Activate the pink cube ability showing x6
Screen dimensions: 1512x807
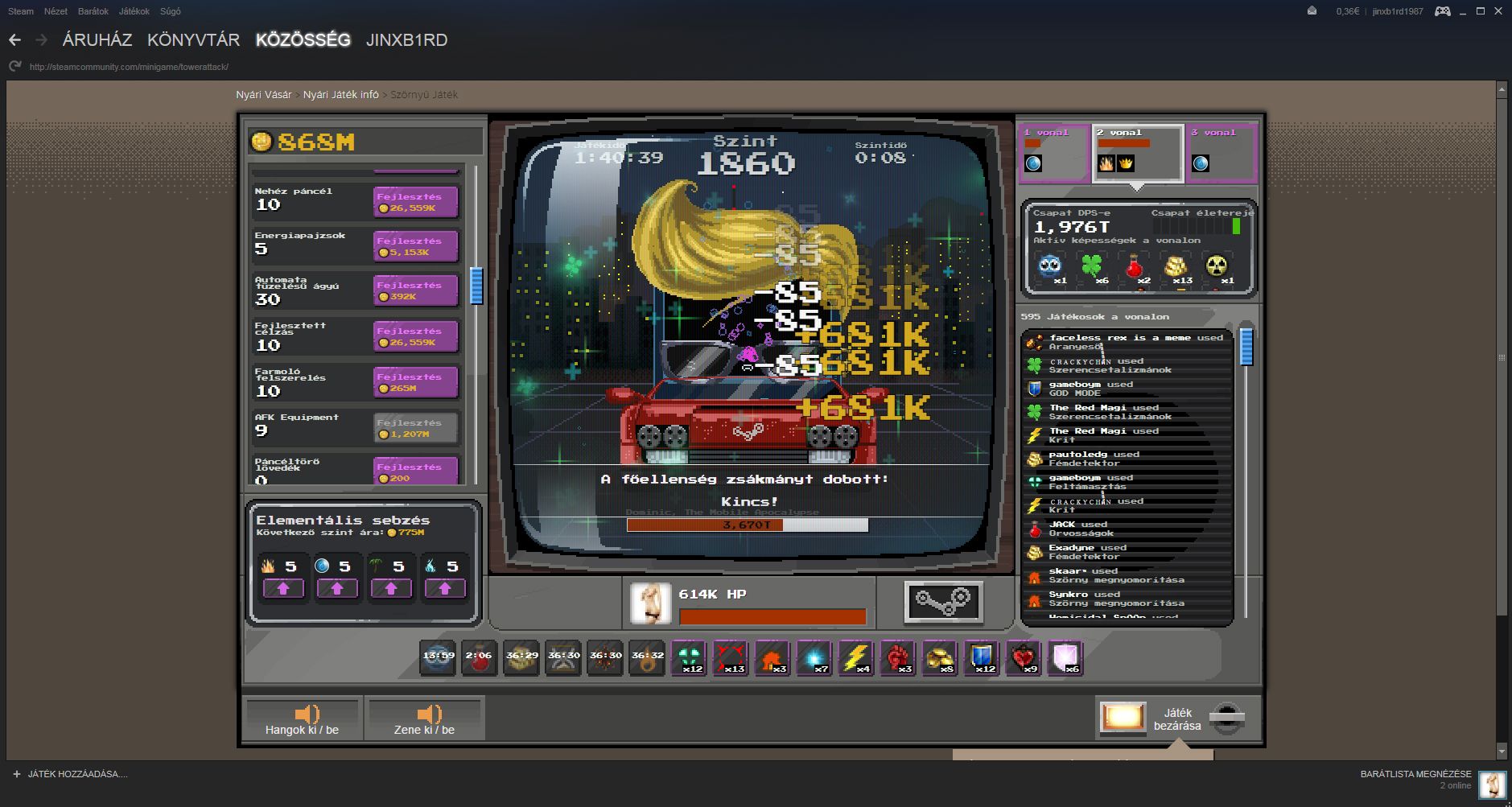tap(1065, 657)
